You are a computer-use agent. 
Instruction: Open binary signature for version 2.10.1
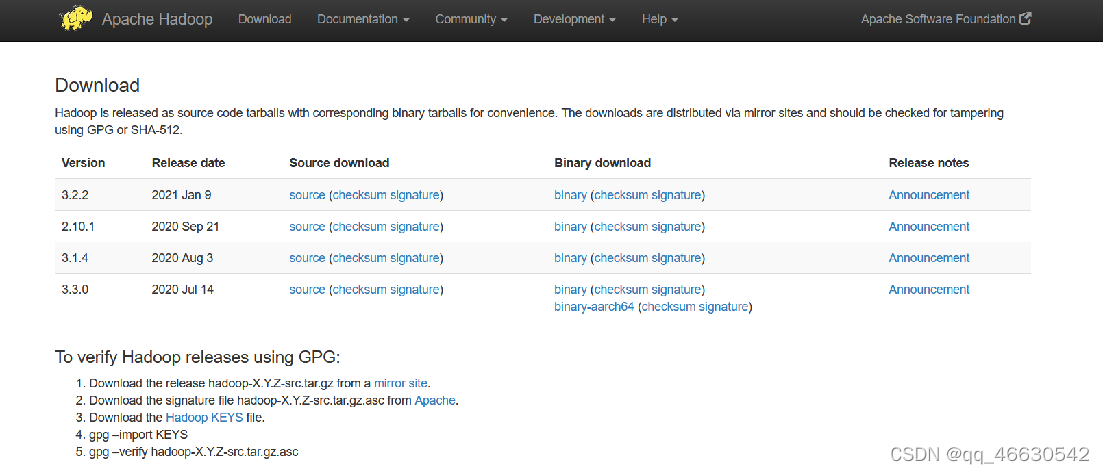(675, 227)
